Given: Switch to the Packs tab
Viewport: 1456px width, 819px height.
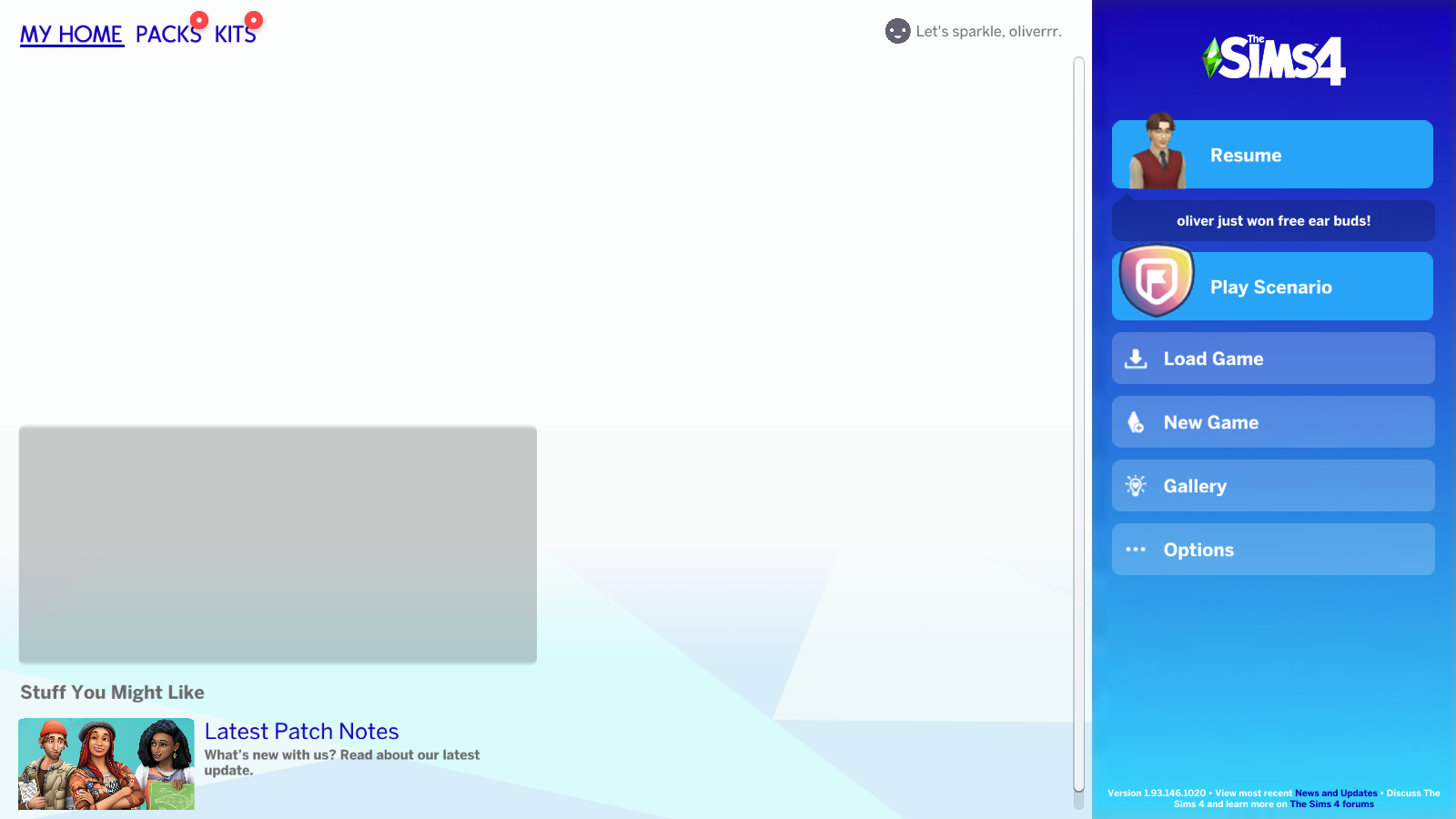Looking at the screenshot, I should 167,35.
